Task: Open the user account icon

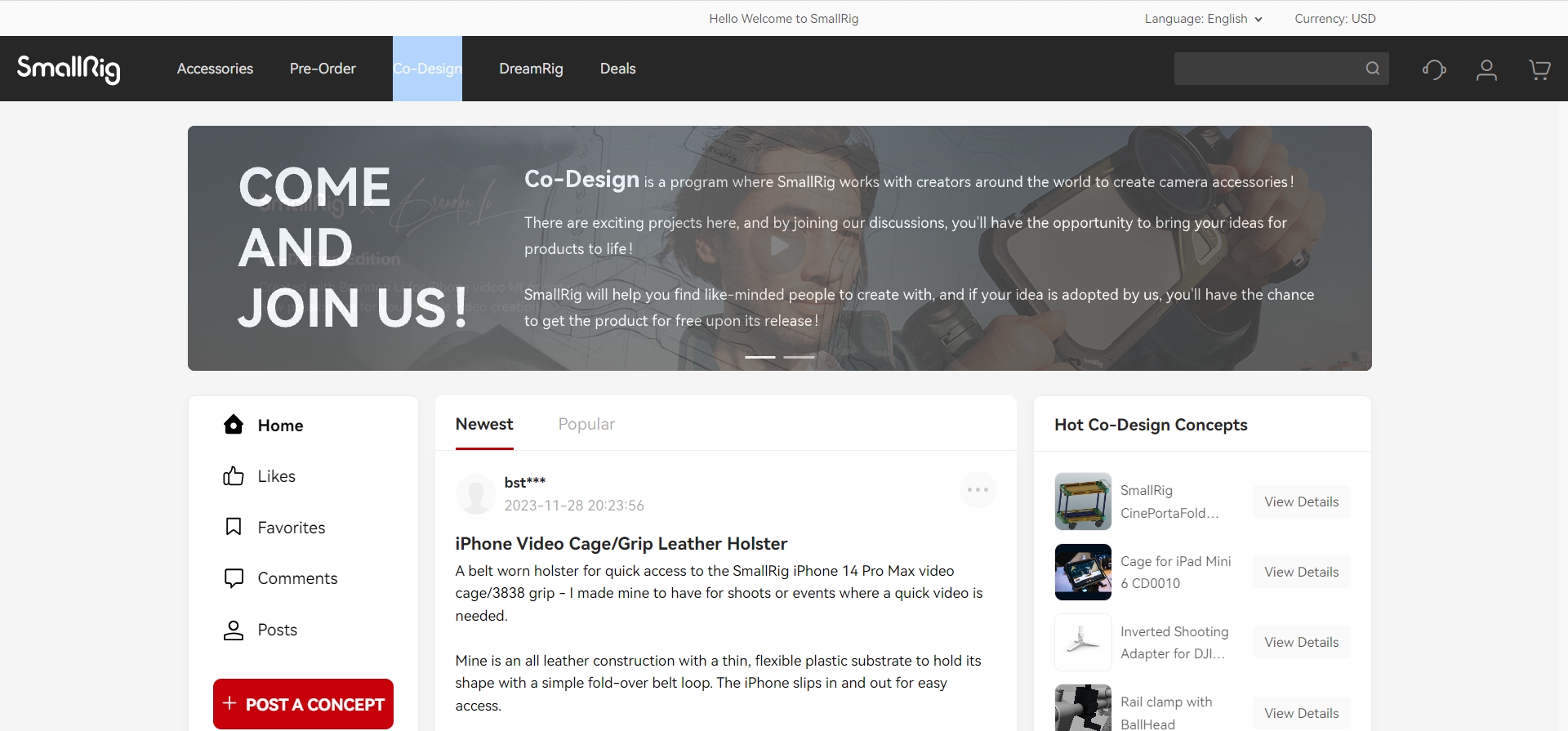Action: (1486, 69)
